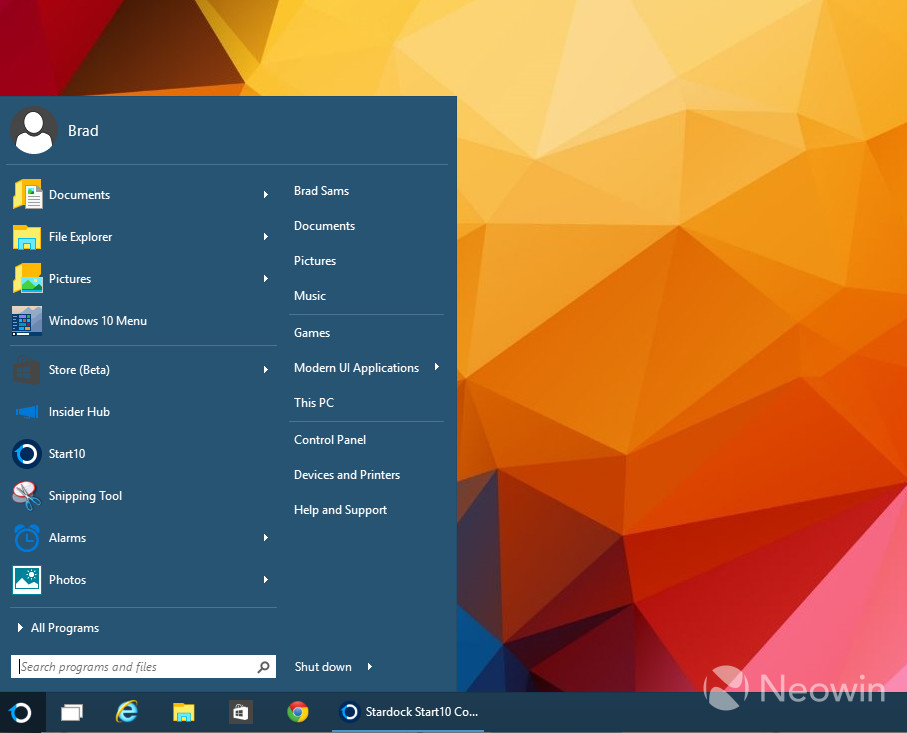Viewport: 907px width, 733px height.
Task: Click the Alarms clock icon
Action: pos(27,537)
